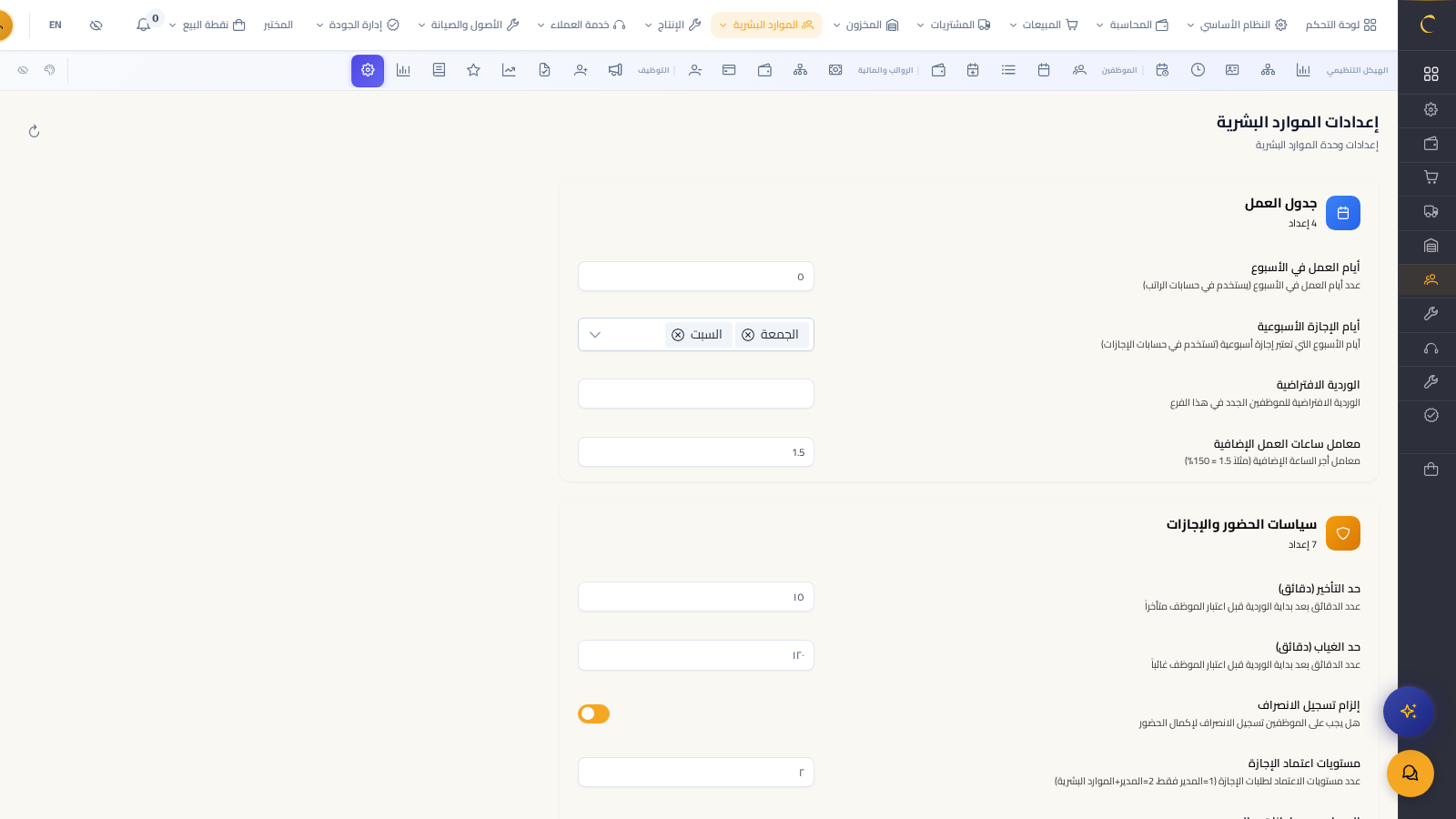The image size is (1456, 819).
Task: Toggle the crossed-eye visibility icon in top bar
Action: click(x=96, y=25)
